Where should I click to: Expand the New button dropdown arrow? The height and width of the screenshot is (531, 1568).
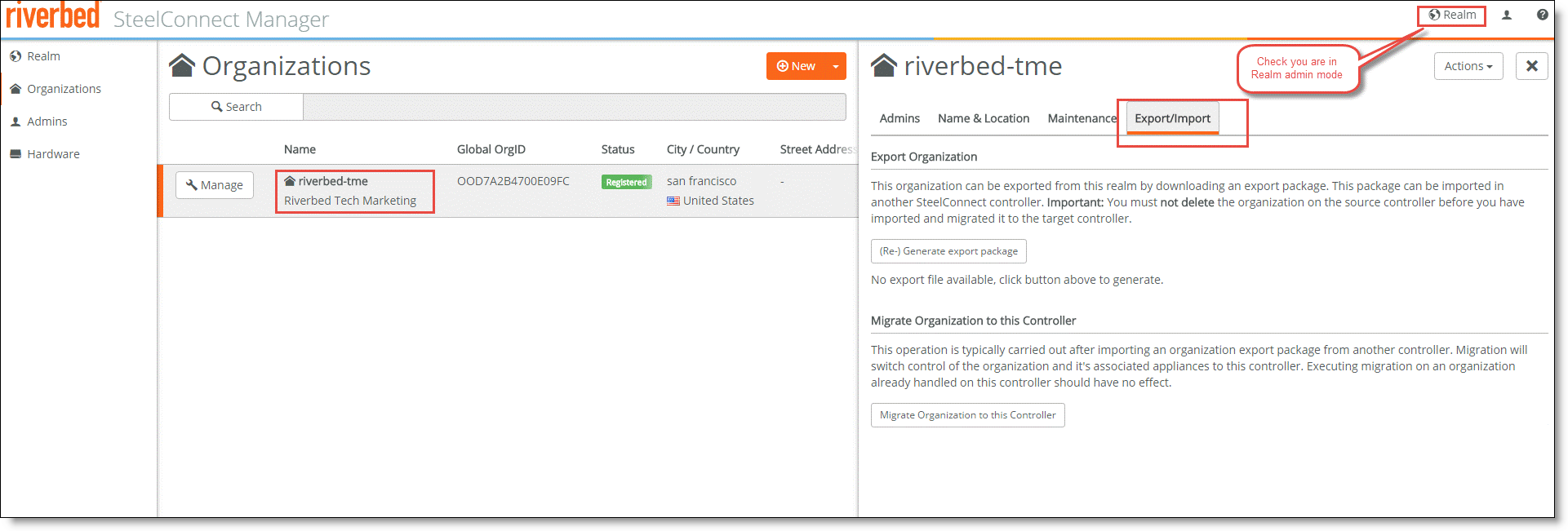[836, 66]
